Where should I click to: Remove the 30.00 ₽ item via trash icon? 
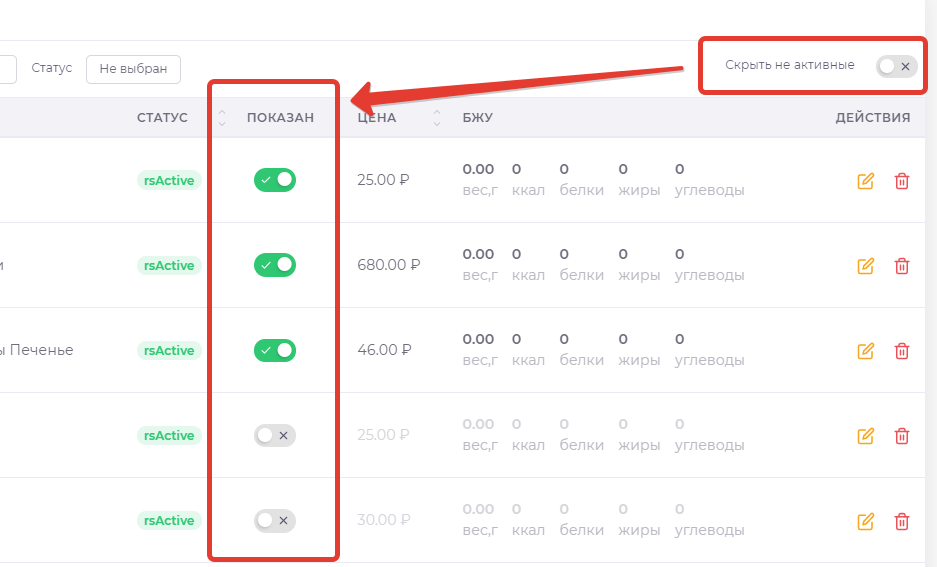(902, 521)
